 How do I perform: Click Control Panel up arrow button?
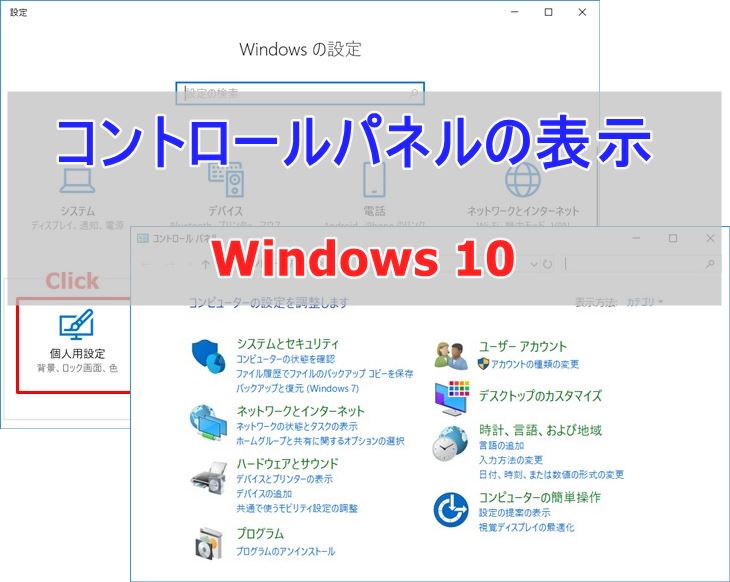pos(205,264)
